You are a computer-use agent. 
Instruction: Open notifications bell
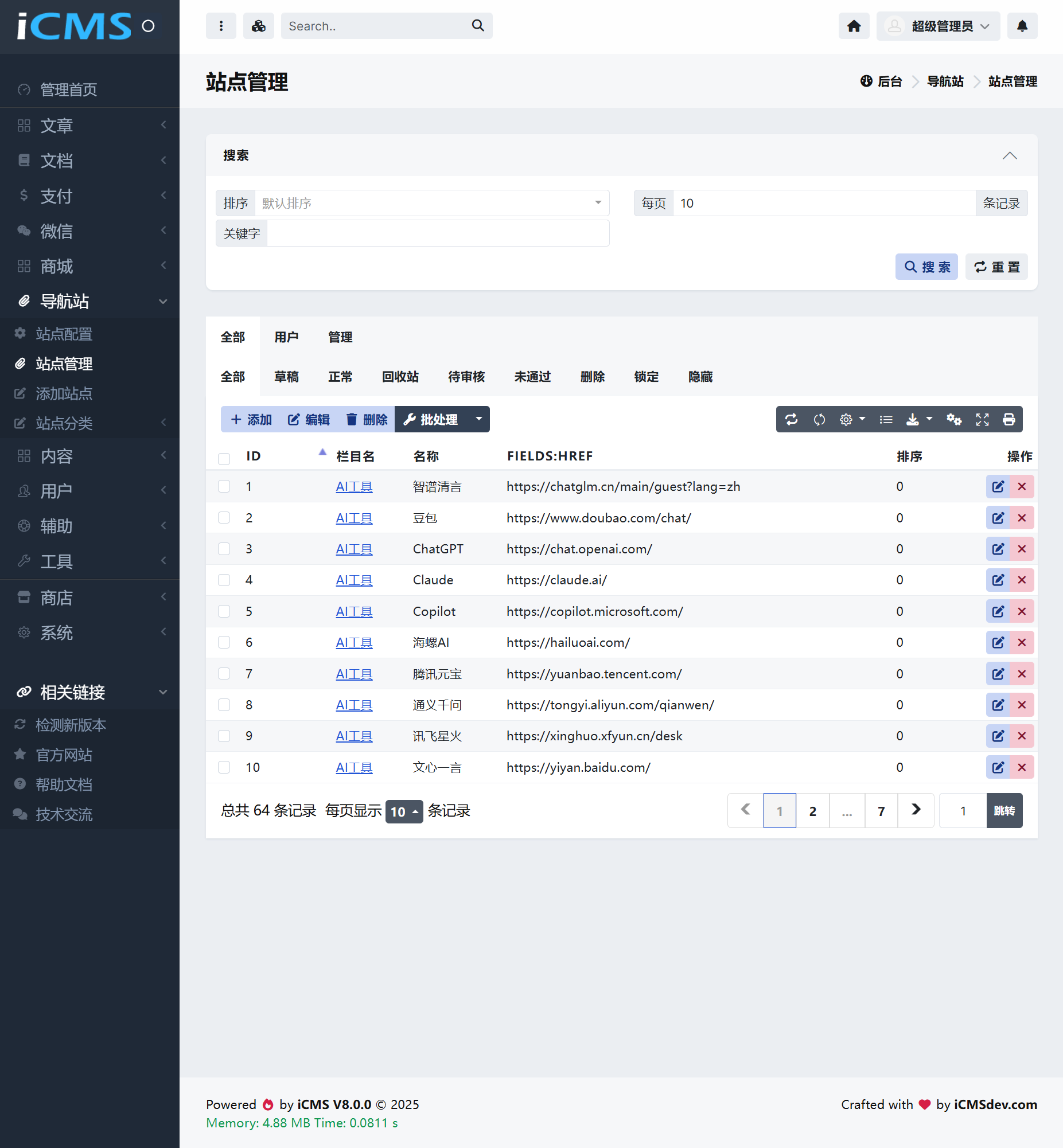click(1022, 26)
